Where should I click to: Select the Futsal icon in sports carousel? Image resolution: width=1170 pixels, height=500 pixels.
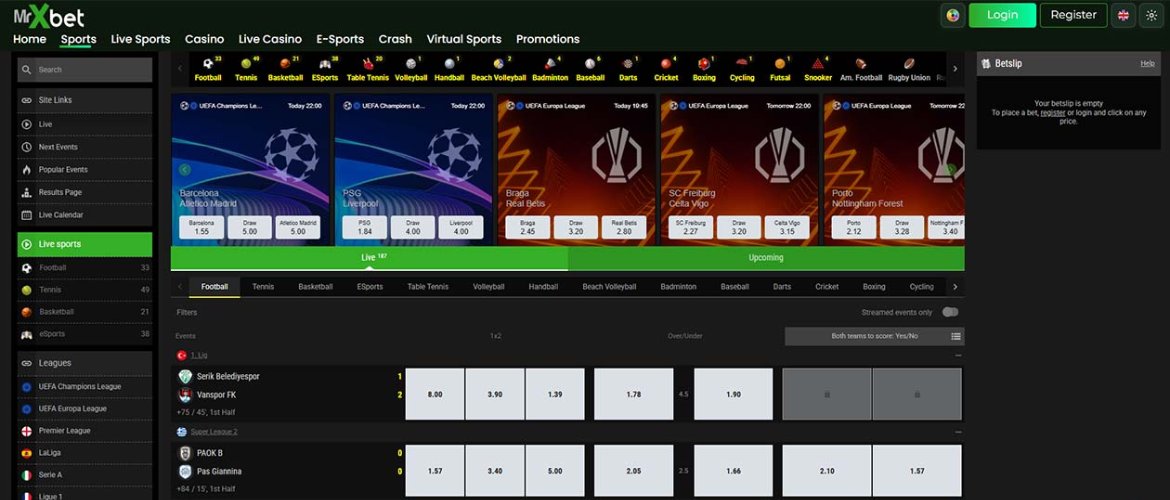(780, 64)
